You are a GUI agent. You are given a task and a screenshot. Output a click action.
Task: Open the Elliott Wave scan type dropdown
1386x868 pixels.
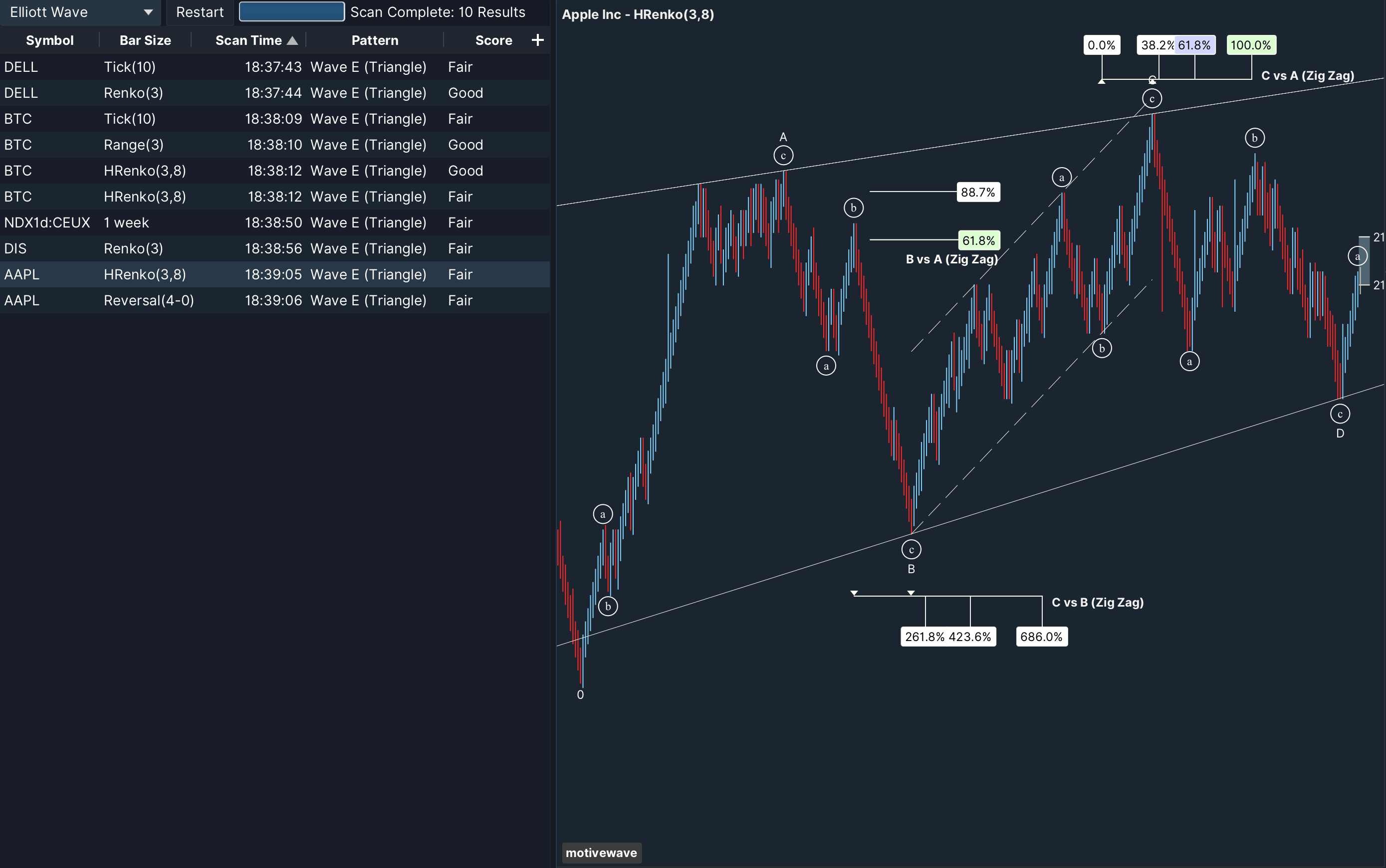tap(81, 12)
